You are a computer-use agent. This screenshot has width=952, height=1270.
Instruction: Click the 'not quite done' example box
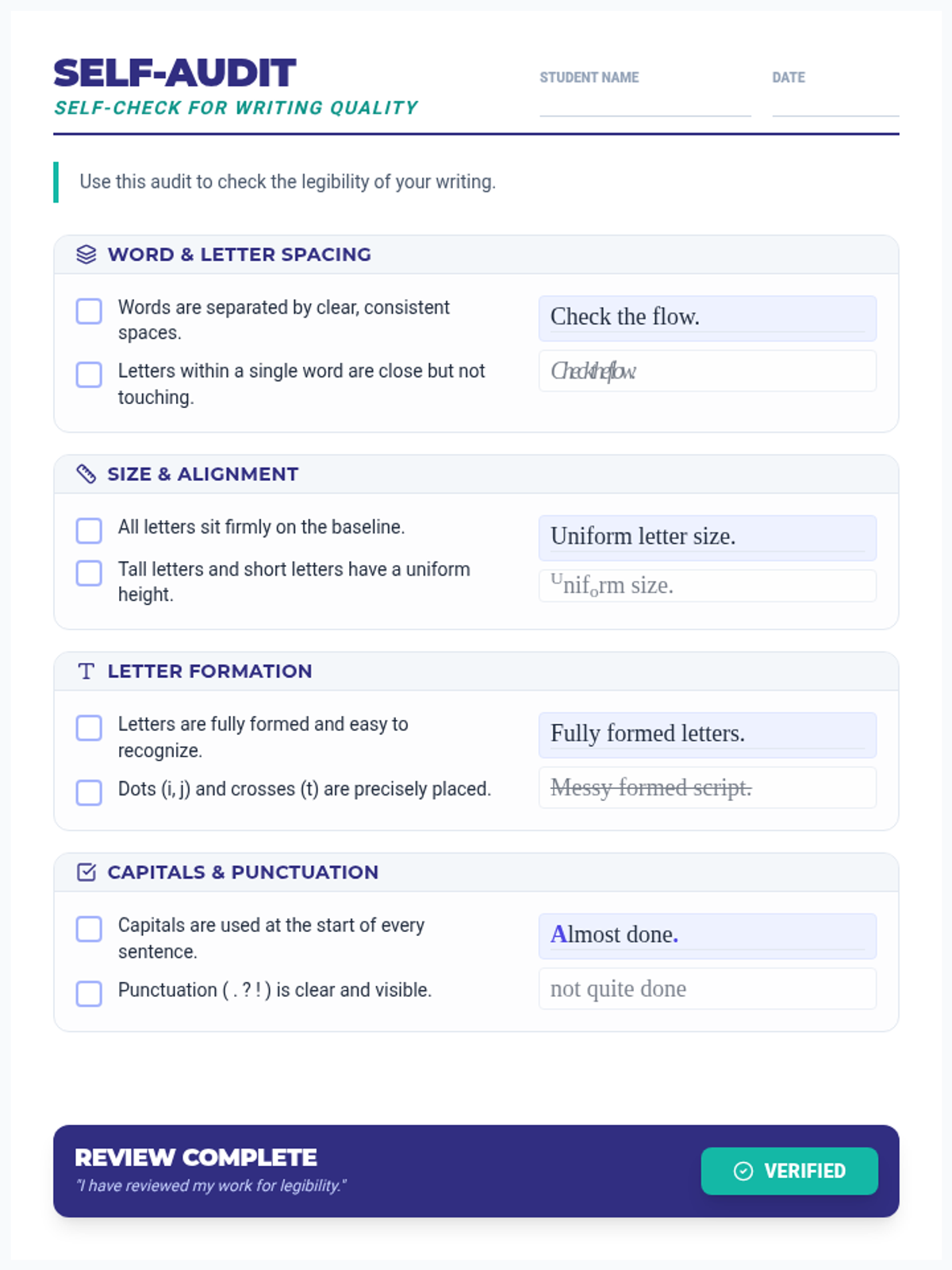[707, 989]
